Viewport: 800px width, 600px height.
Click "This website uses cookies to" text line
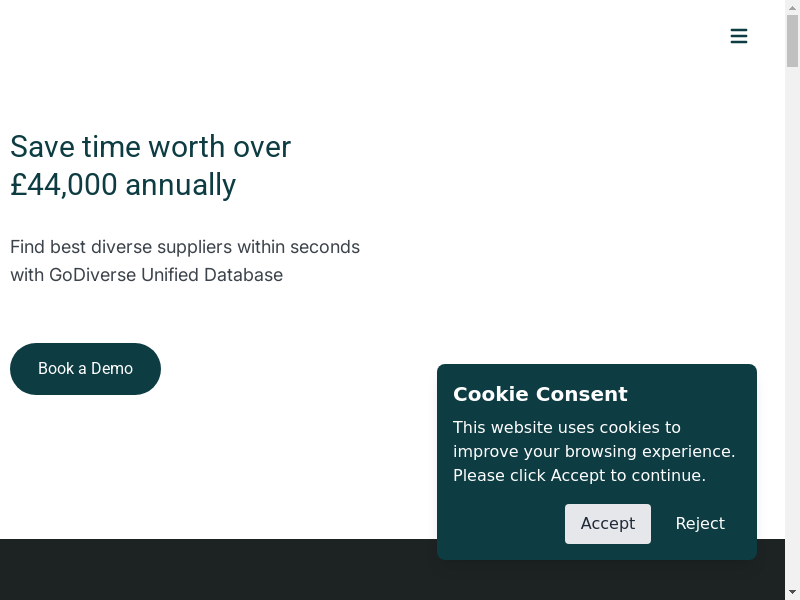coord(566,428)
